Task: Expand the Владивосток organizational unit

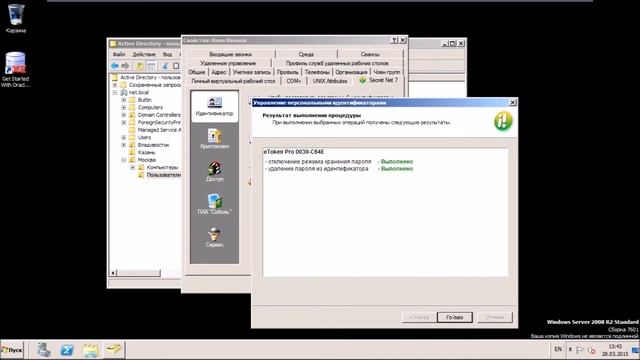Action: tap(124, 145)
